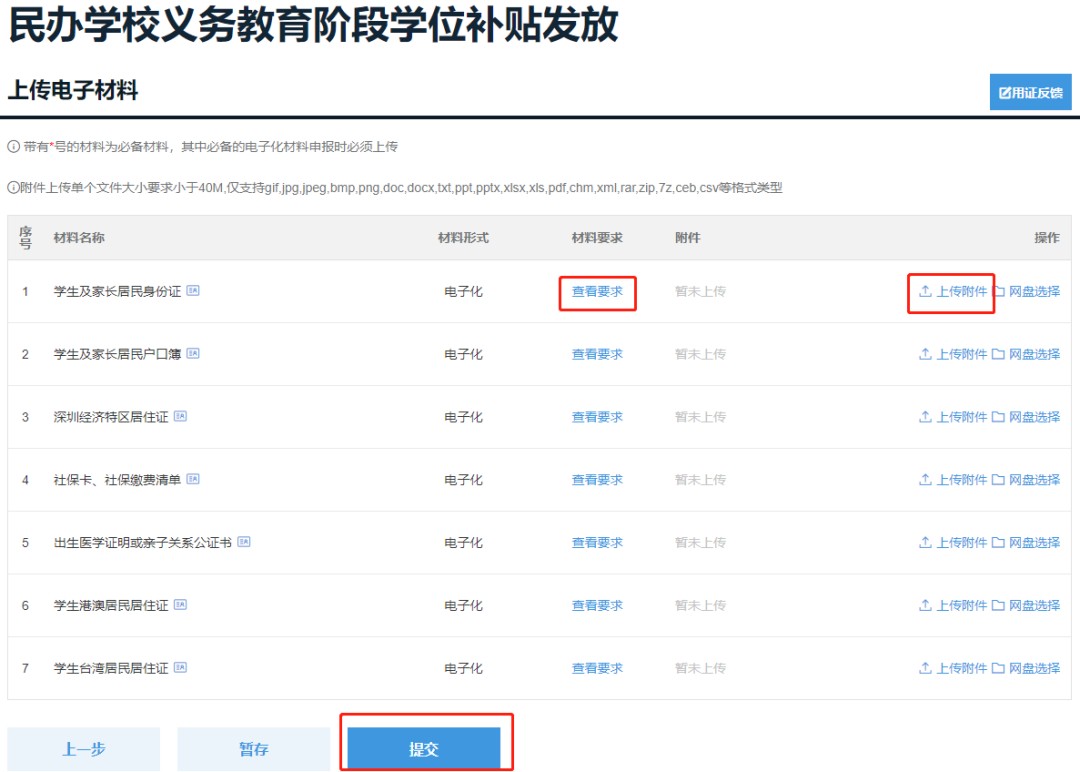Upload attachment (上传附件) for 学生及家长居民身份证
The height and width of the screenshot is (772, 1080).
coord(953,292)
